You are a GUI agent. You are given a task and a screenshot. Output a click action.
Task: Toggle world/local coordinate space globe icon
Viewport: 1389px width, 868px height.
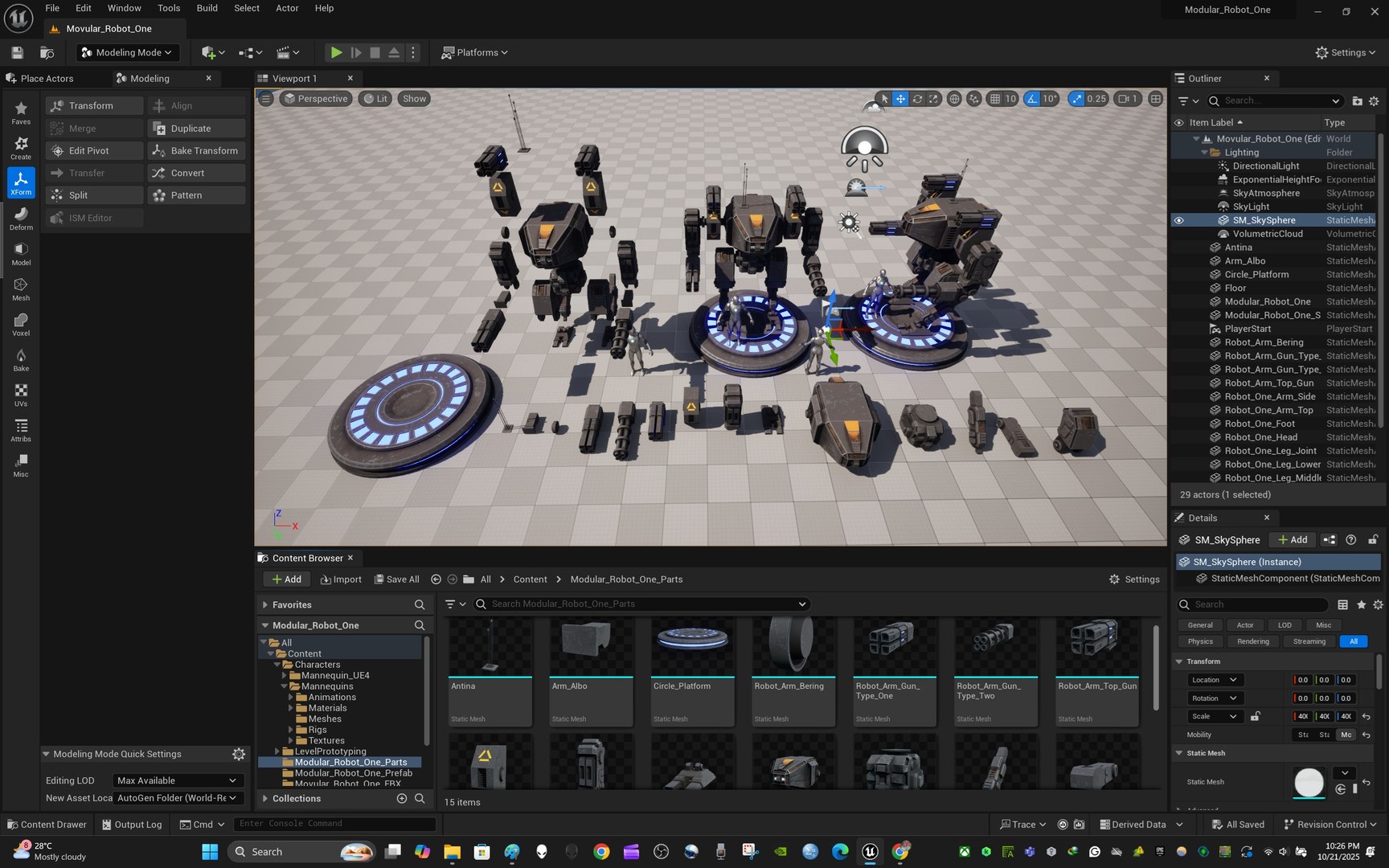coord(954,99)
